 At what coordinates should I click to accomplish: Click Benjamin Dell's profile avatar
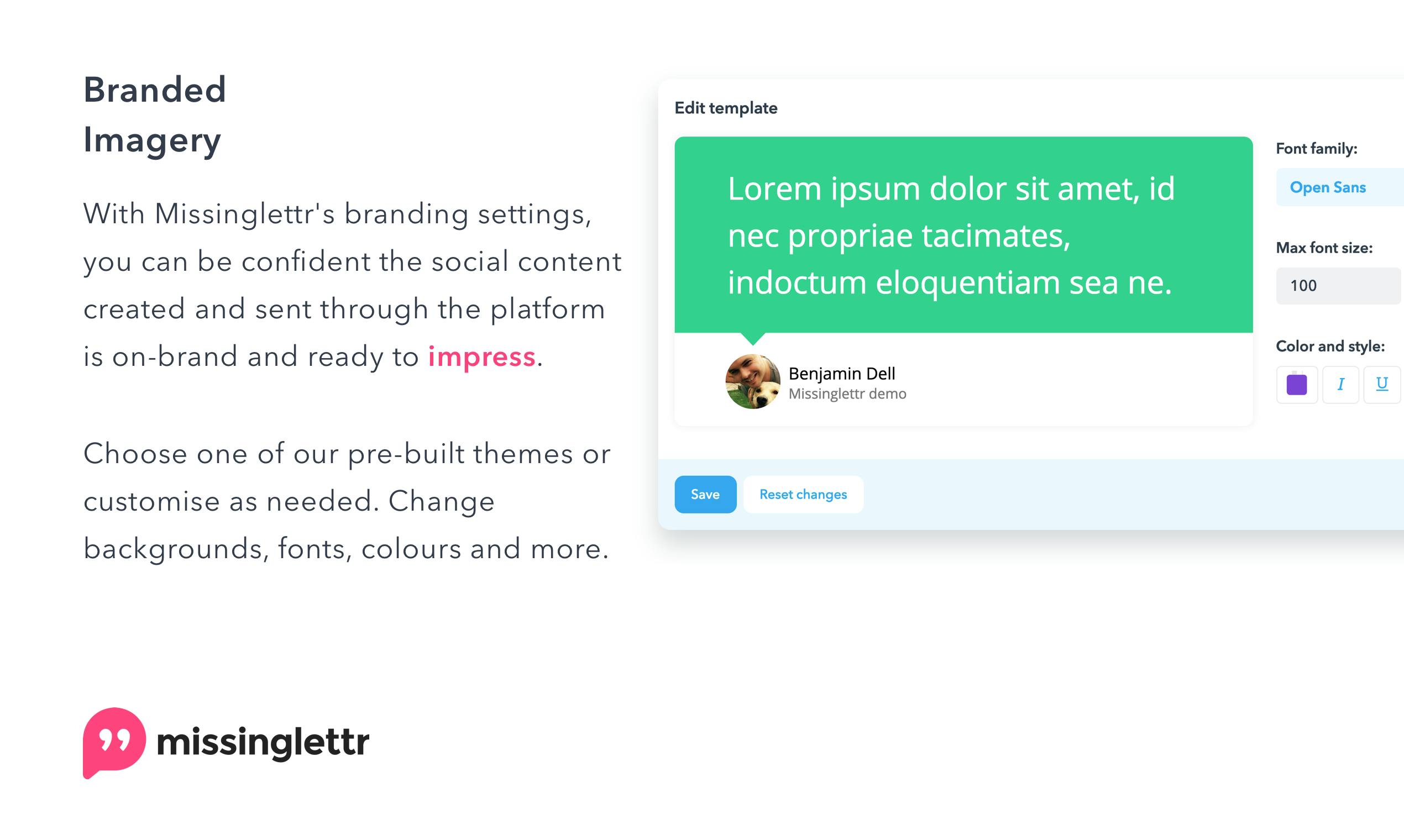pyautogui.click(x=753, y=381)
